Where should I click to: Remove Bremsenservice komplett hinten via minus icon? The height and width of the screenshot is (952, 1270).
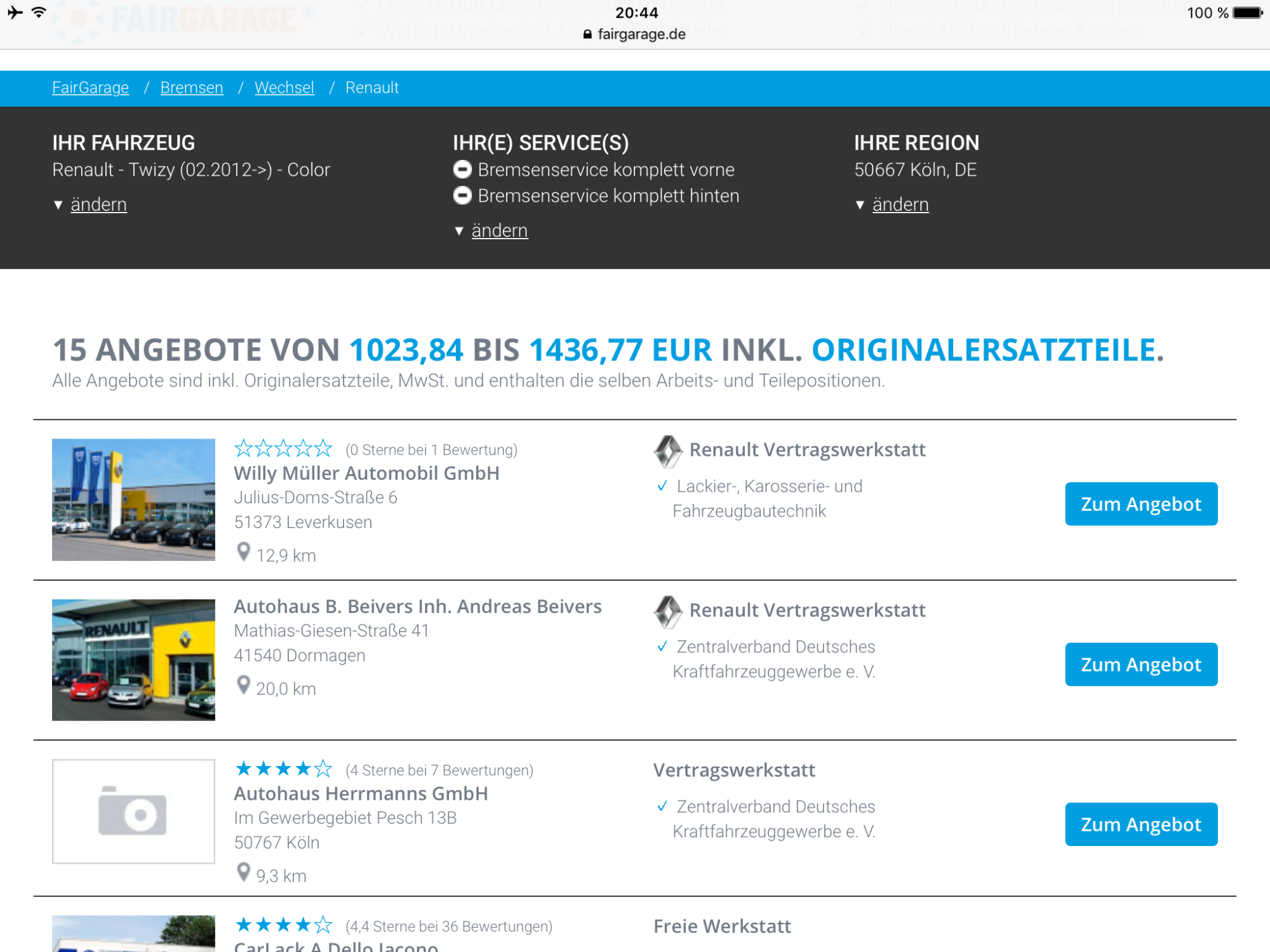pyautogui.click(x=462, y=195)
